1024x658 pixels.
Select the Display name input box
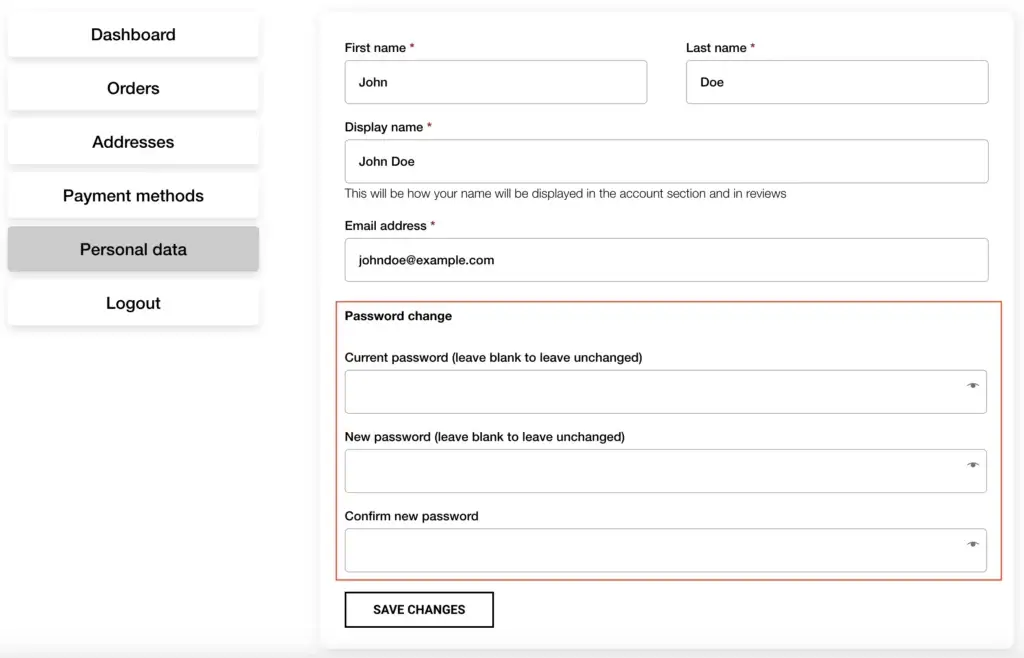coord(666,161)
